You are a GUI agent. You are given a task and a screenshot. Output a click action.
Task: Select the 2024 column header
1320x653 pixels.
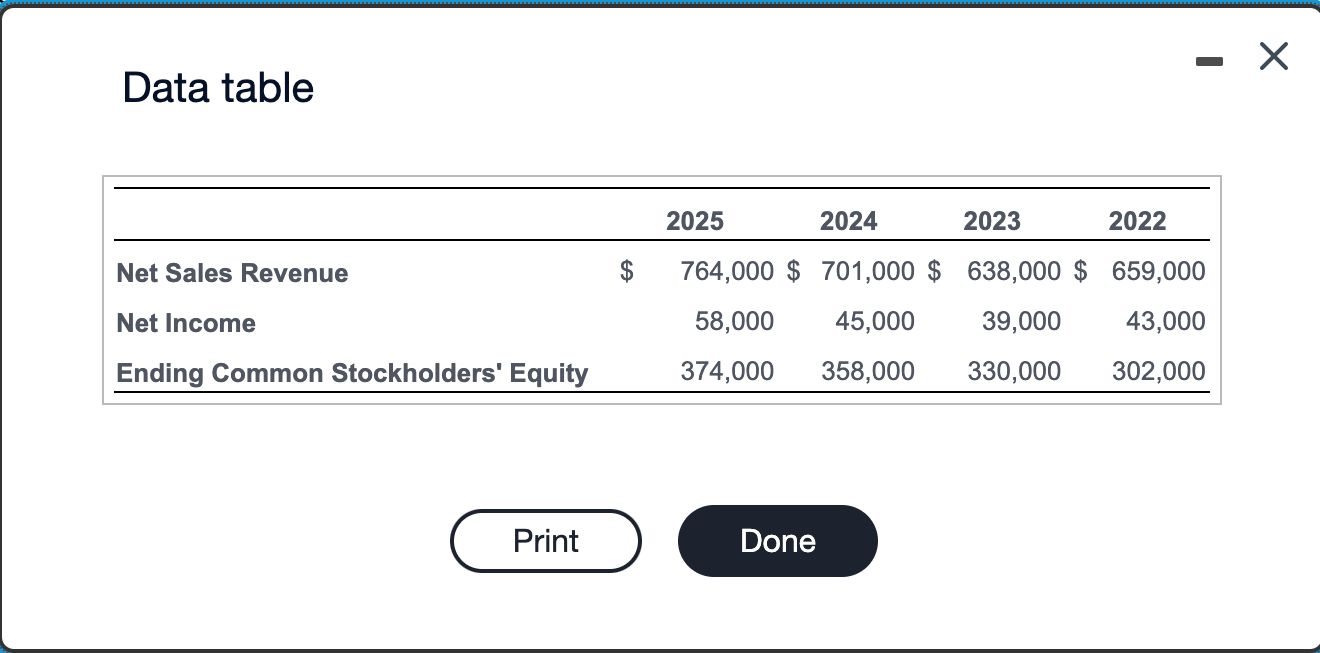tap(848, 220)
